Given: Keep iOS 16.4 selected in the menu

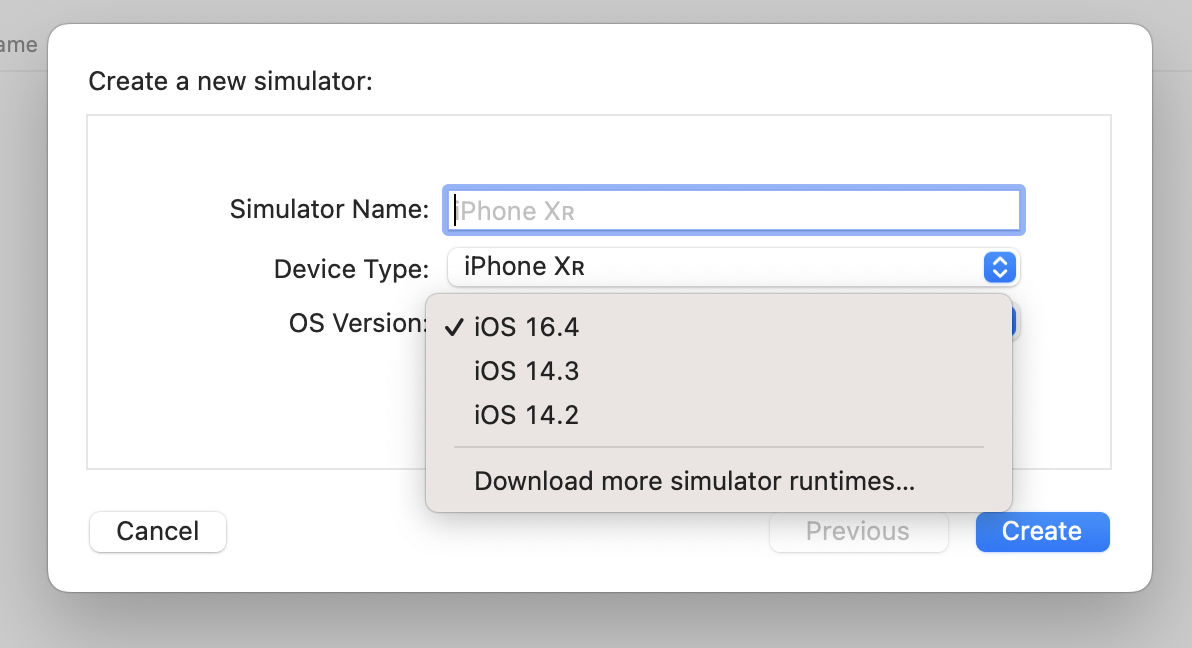Looking at the screenshot, I should pyautogui.click(x=718, y=327).
